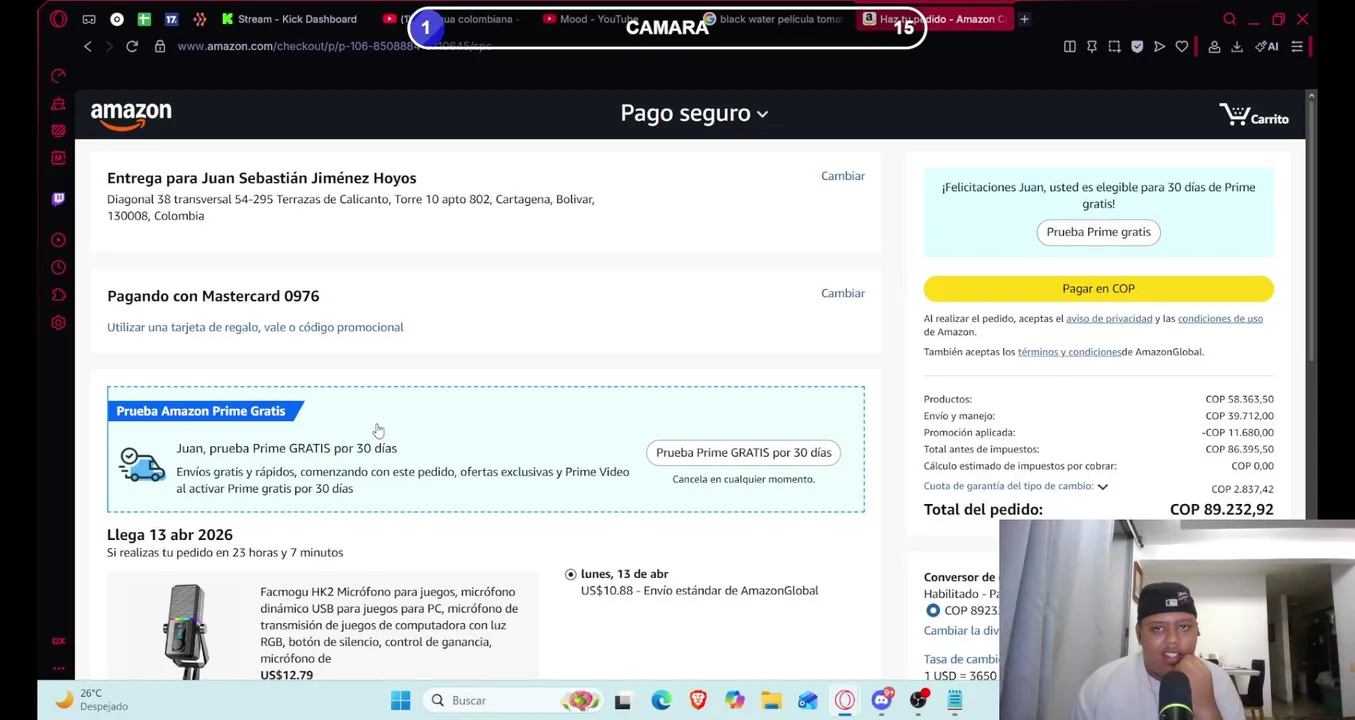
Task: Open sidebar three-dots more options
Action: [58, 668]
